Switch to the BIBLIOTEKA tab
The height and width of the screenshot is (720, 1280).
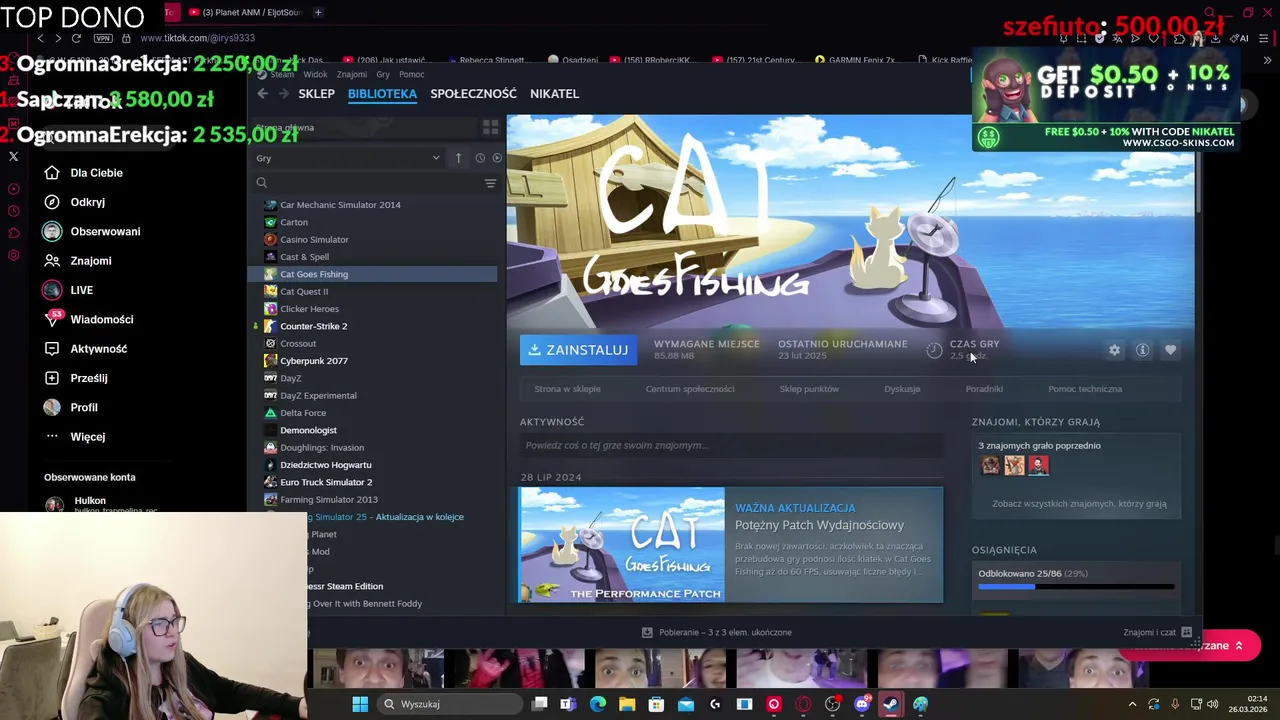point(382,93)
